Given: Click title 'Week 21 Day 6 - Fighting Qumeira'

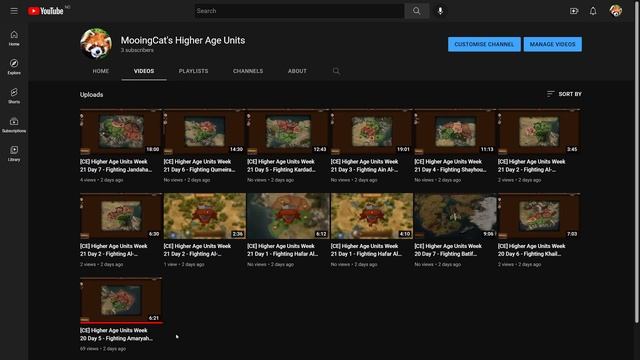Looking at the screenshot, I should coord(200,166).
